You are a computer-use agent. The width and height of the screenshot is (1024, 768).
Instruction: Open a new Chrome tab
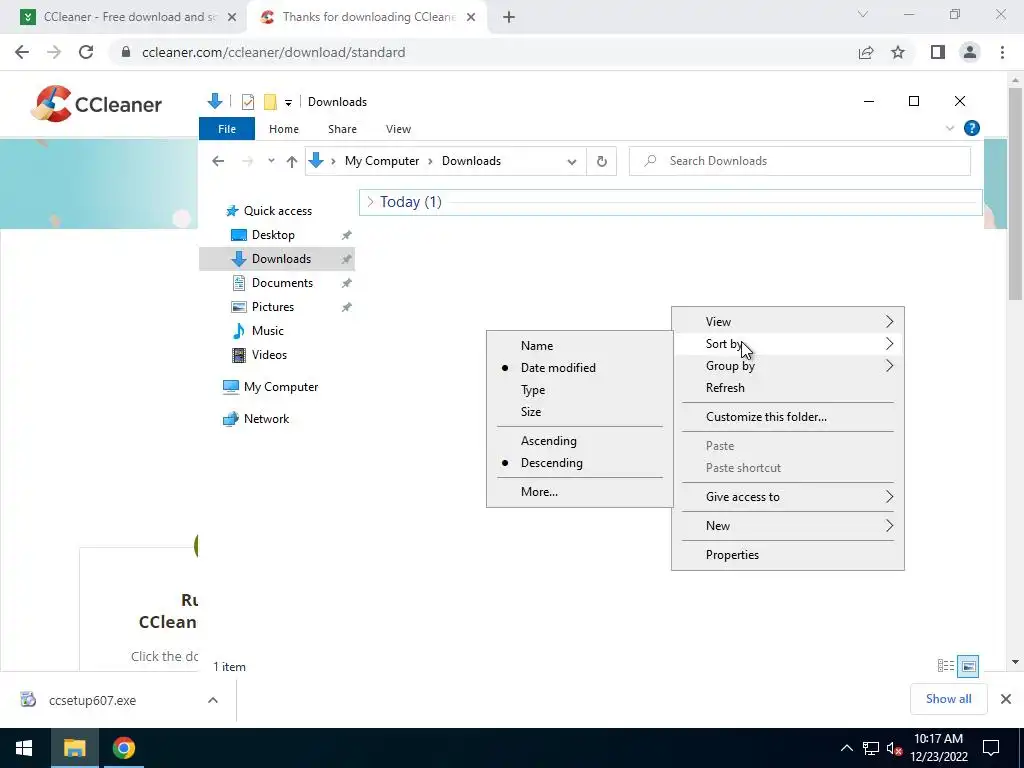pyautogui.click(x=509, y=17)
